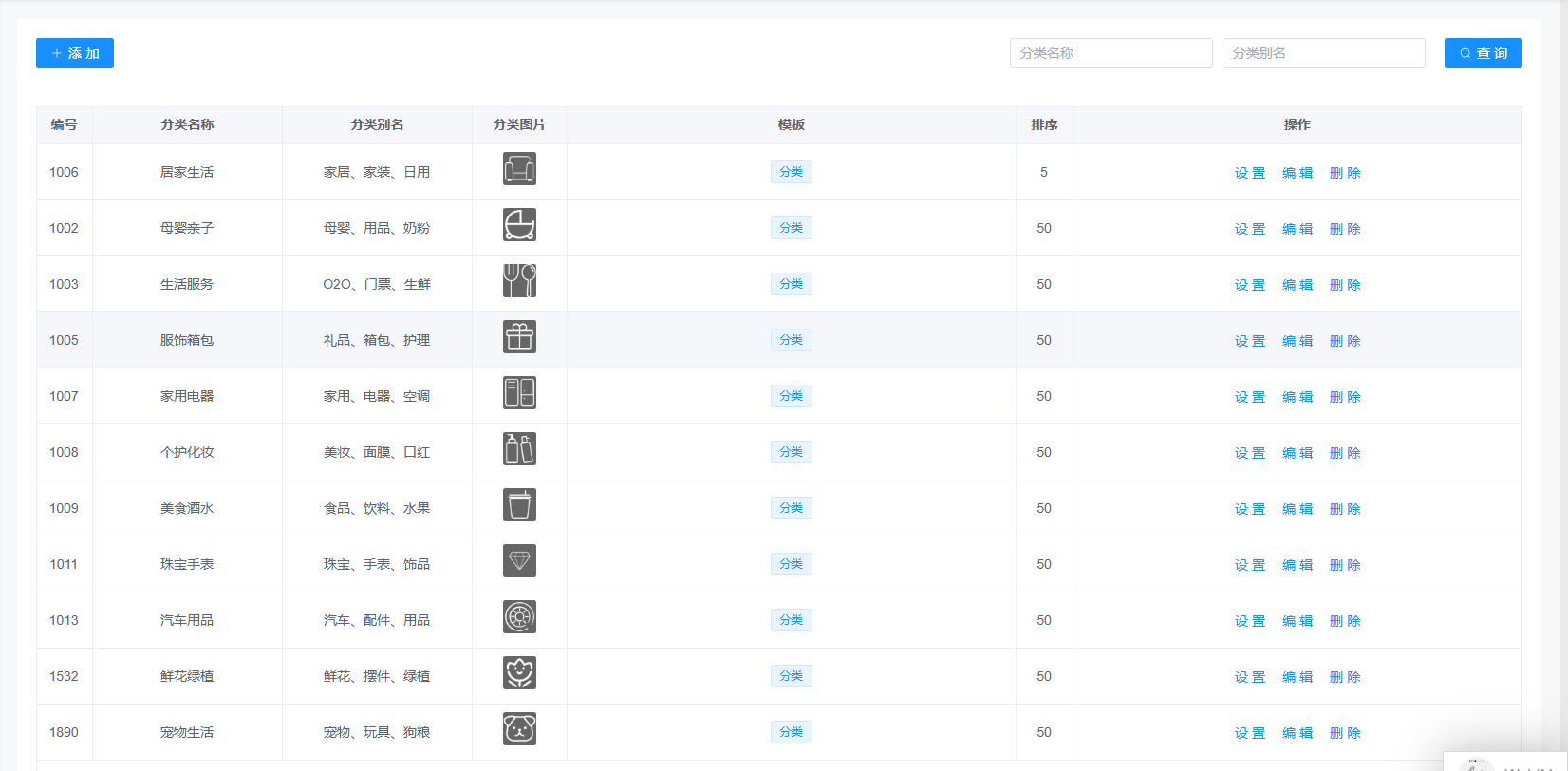Viewport: 1568px width, 771px height.
Task: Click 编辑 for 服饰箱包 row
Action: click(1297, 341)
